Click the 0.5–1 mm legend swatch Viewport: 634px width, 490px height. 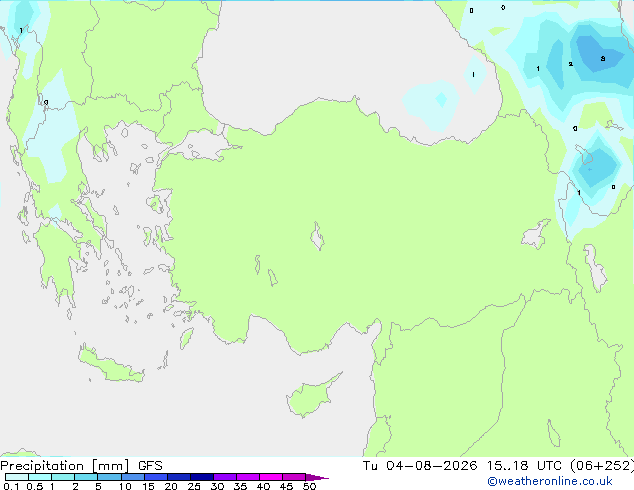[40, 477]
